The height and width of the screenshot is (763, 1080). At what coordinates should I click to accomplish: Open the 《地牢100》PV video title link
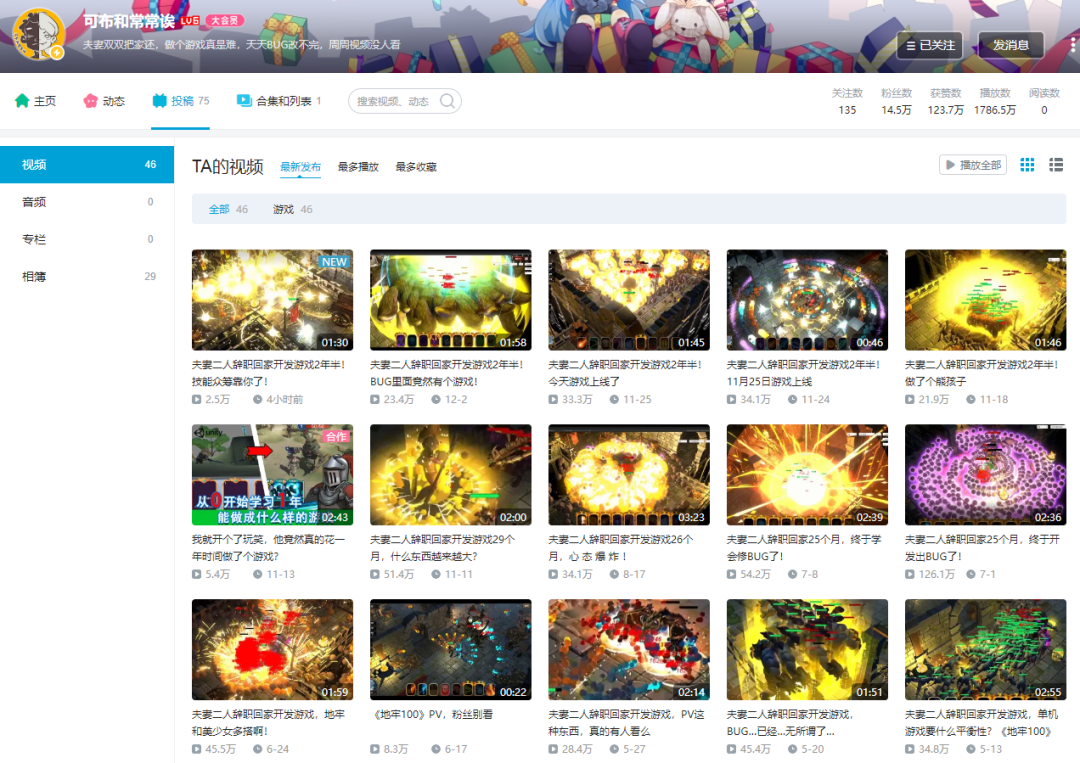pyautogui.click(x=432, y=715)
